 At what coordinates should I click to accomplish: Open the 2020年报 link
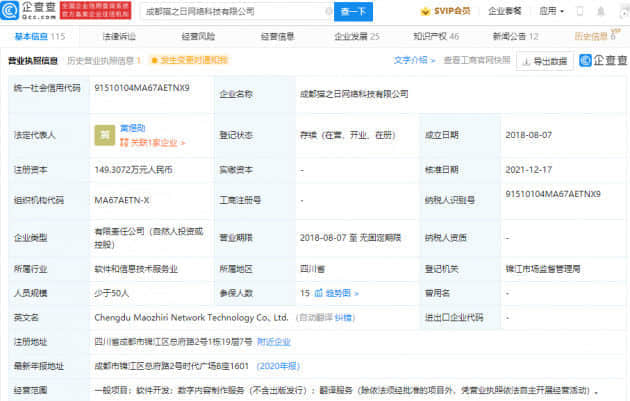pyautogui.click(x=278, y=366)
